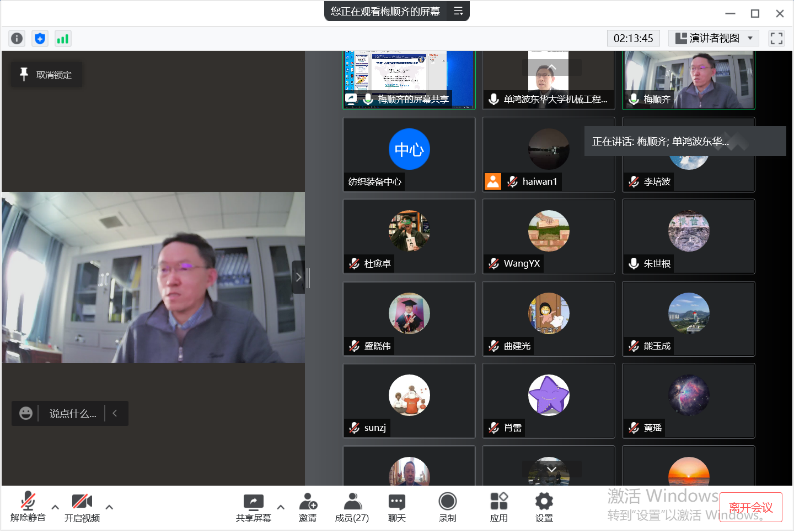Click the 共享屏幕 share screen icon
The height and width of the screenshot is (531, 794).
tap(254, 505)
